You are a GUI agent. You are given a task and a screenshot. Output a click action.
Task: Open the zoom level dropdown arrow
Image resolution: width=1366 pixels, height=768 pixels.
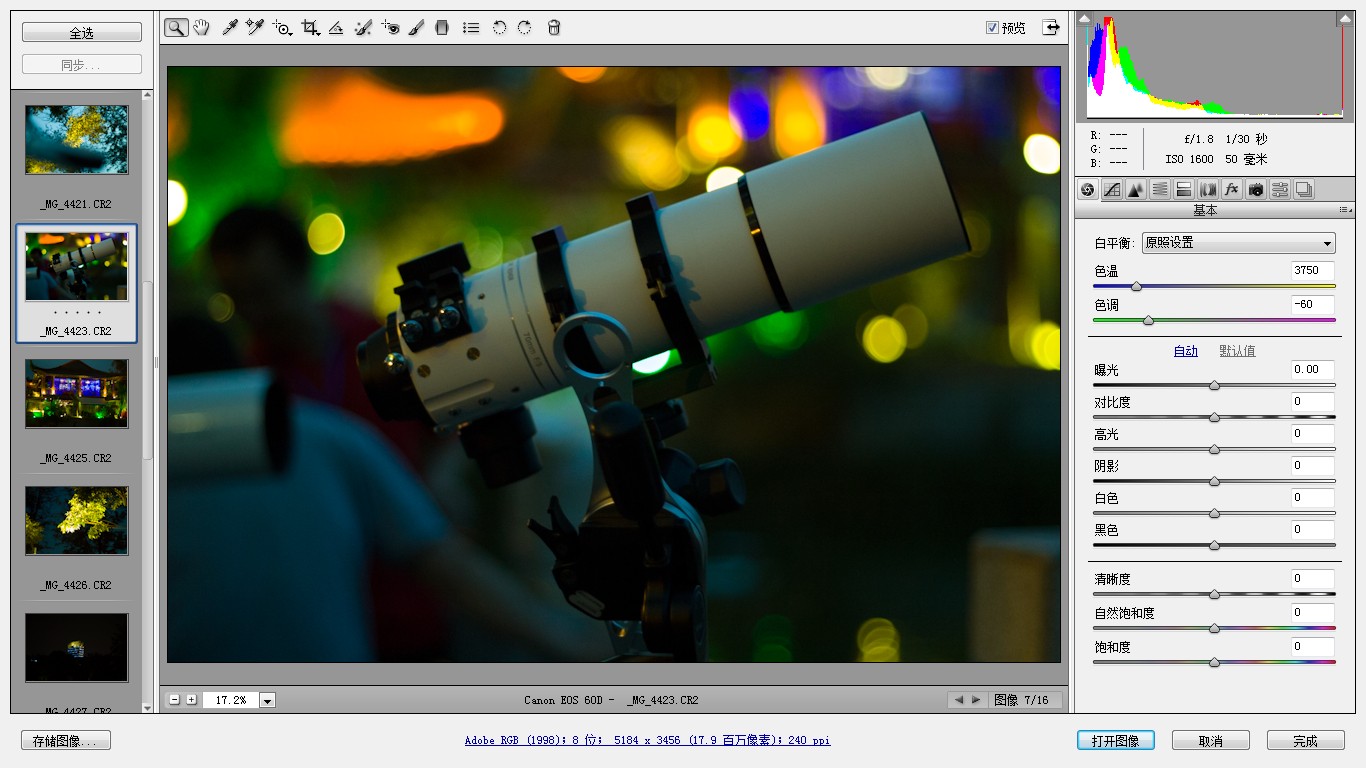click(267, 701)
